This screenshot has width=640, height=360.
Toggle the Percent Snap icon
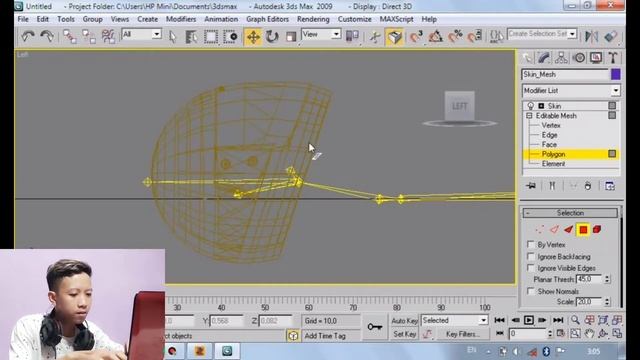coord(455,37)
